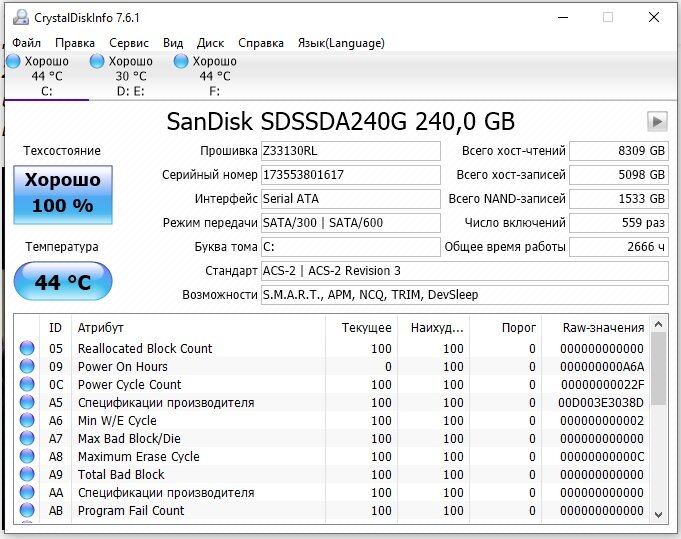Click status orb of Power Cycle Count row

[27, 384]
